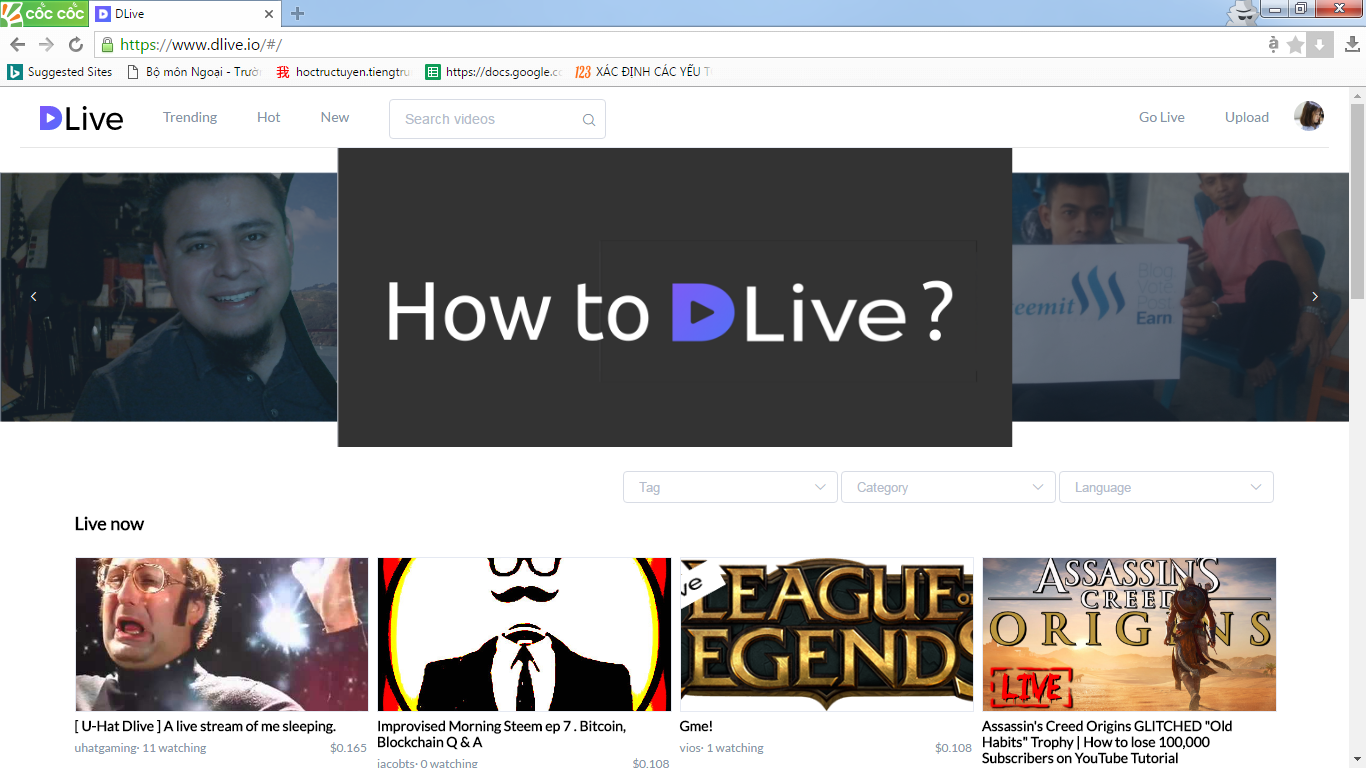
Task: Open the Hot videos page
Action: pyautogui.click(x=269, y=117)
